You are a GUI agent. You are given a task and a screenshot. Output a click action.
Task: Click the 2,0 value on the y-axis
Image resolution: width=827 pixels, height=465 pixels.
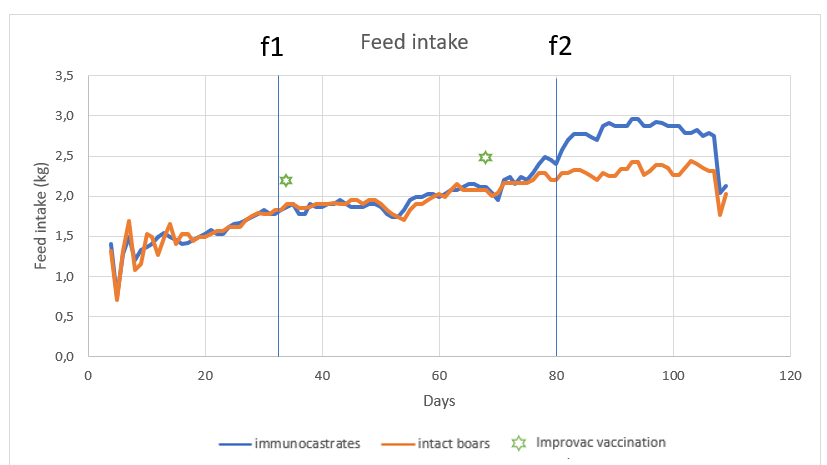coord(64,196)
